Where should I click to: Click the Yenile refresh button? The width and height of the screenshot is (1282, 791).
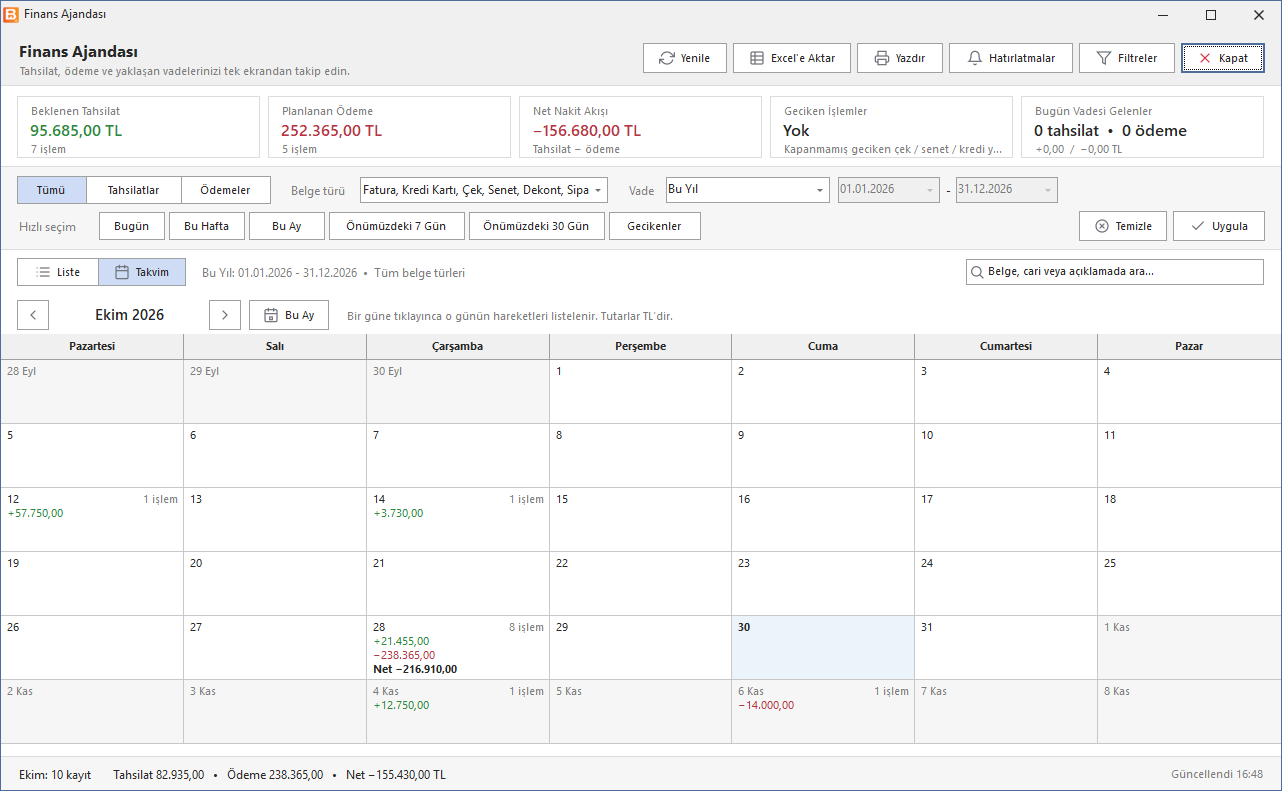(685, 58)
